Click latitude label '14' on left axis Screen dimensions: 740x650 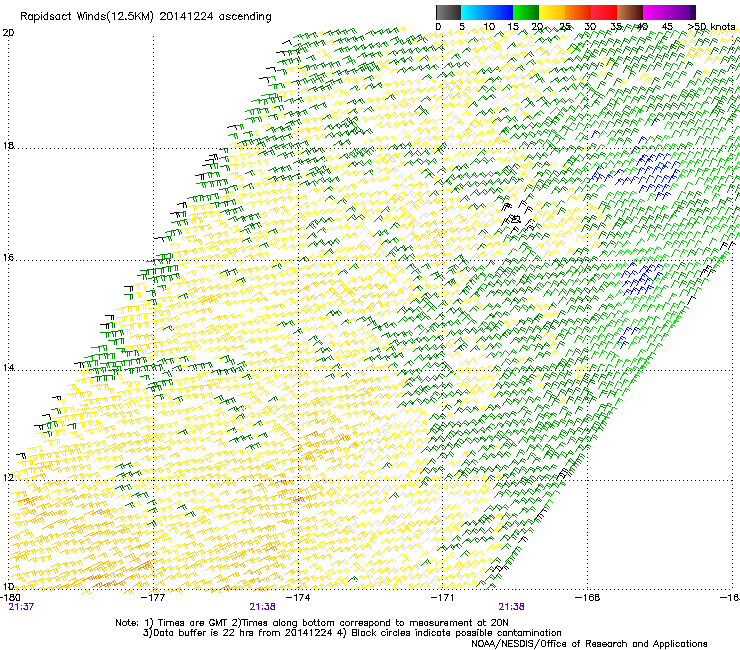point(8,367)
